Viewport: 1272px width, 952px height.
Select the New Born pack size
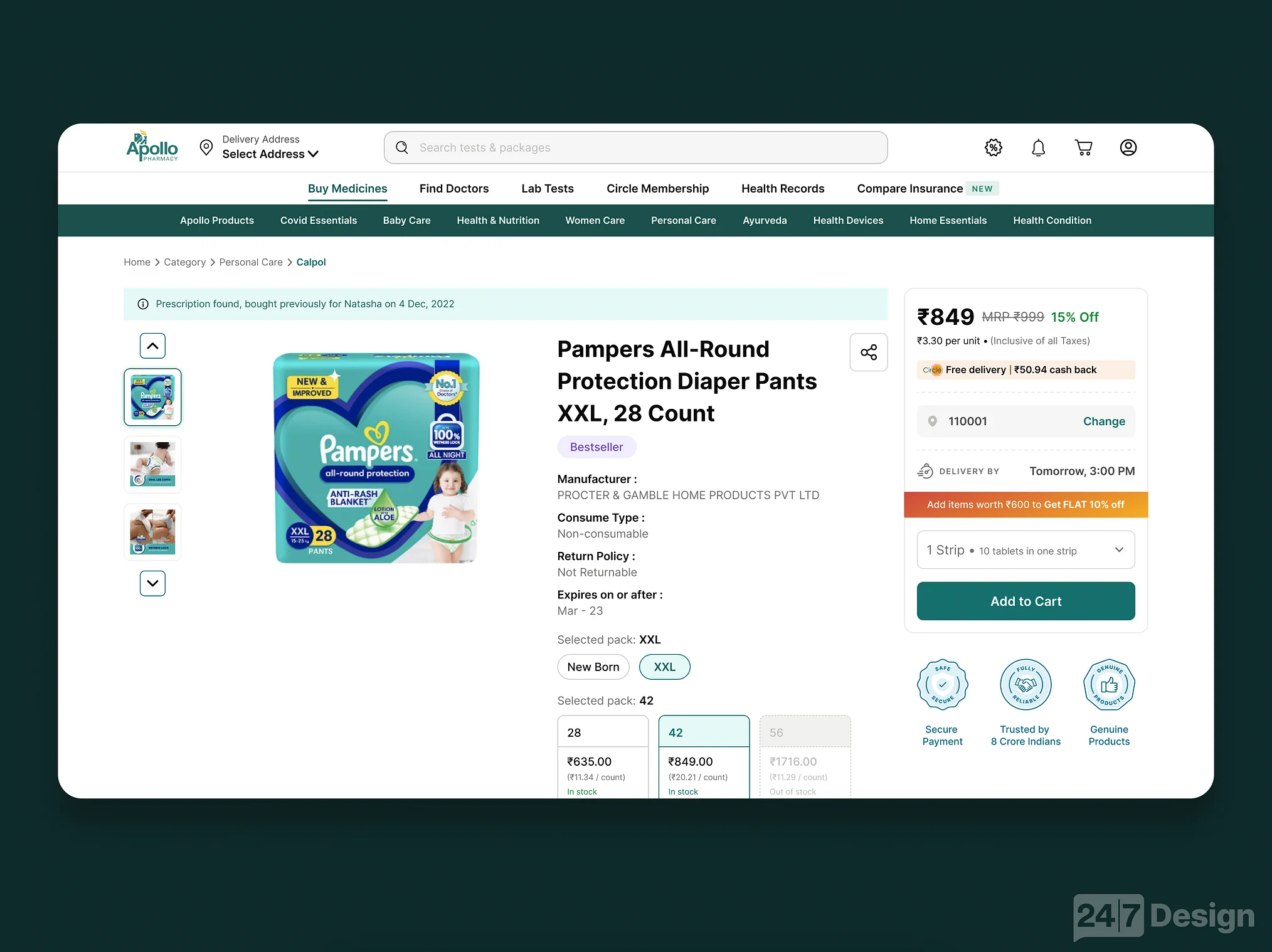click(x=593, y=667)
